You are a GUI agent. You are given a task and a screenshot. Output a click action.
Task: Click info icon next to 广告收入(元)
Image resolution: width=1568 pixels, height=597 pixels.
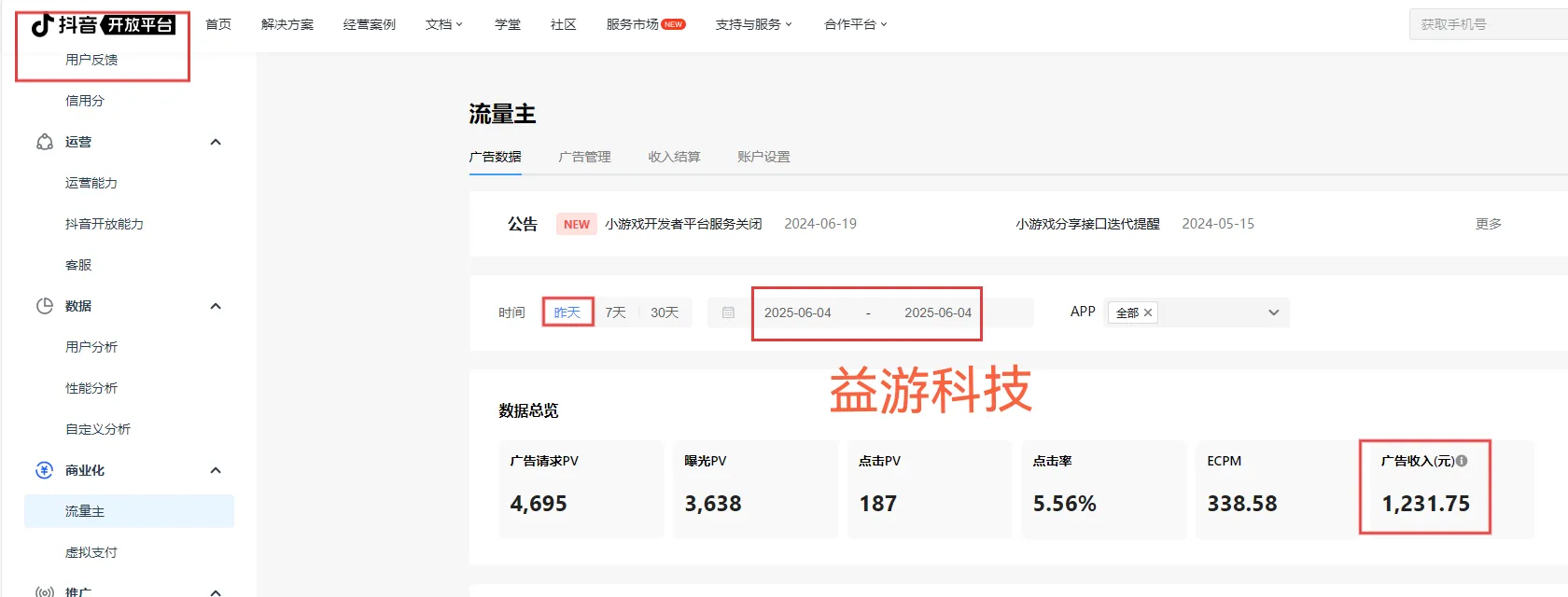coord(1462,461)
